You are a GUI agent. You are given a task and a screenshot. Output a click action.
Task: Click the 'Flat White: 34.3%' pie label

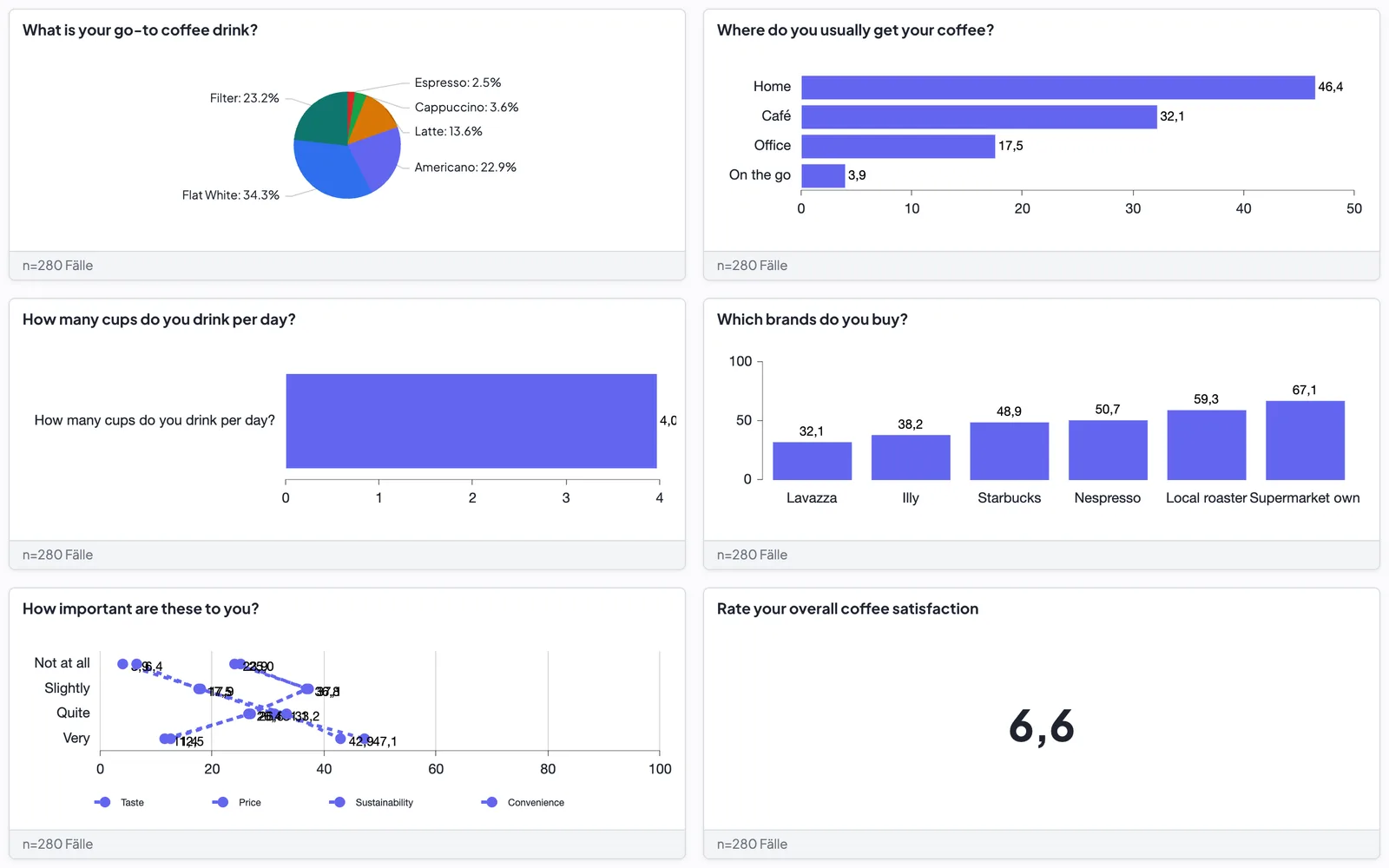(x=231, y=194)
